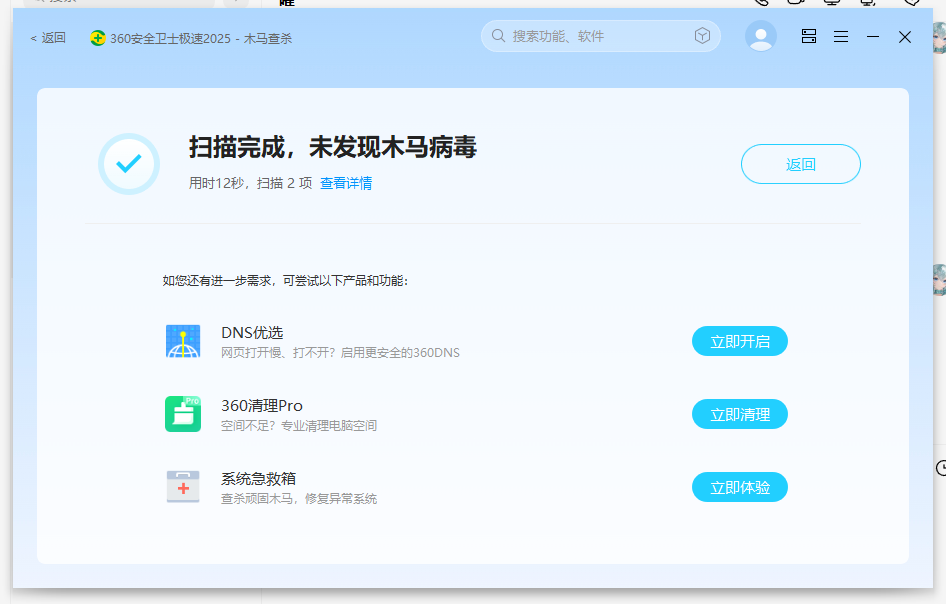Click the large outlined 返回 button

(801, 164)
